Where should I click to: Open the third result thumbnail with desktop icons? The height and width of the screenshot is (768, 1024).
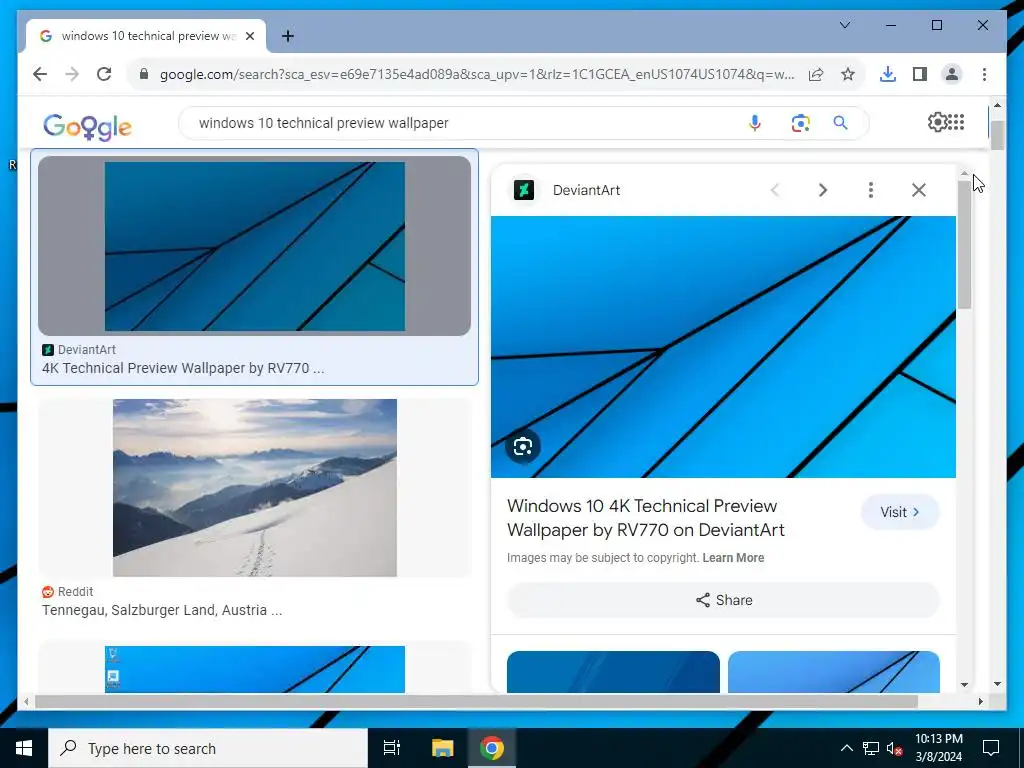(254, 669)
